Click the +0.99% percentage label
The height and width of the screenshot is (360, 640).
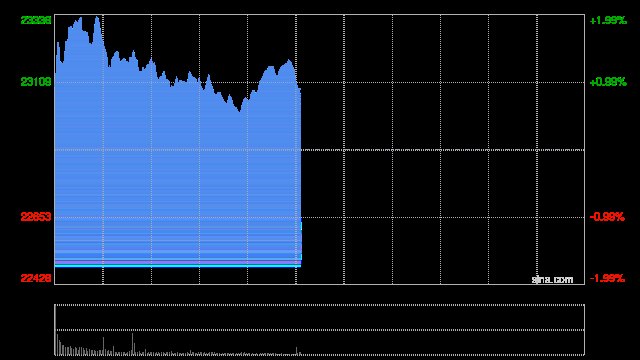(608, 82)
